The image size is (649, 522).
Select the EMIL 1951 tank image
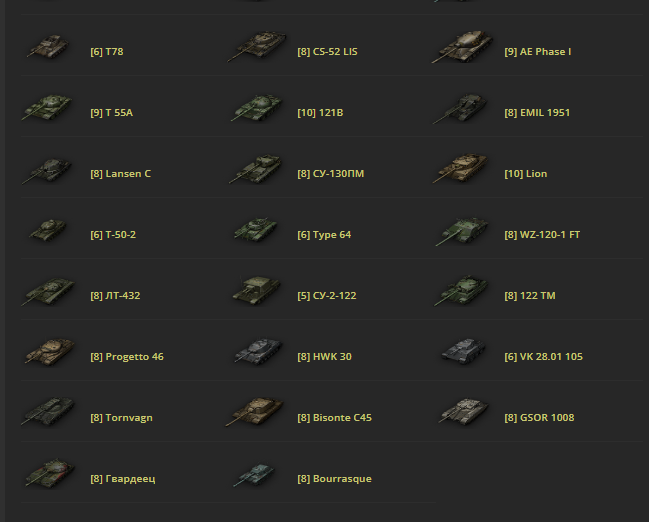click(460, 108)
